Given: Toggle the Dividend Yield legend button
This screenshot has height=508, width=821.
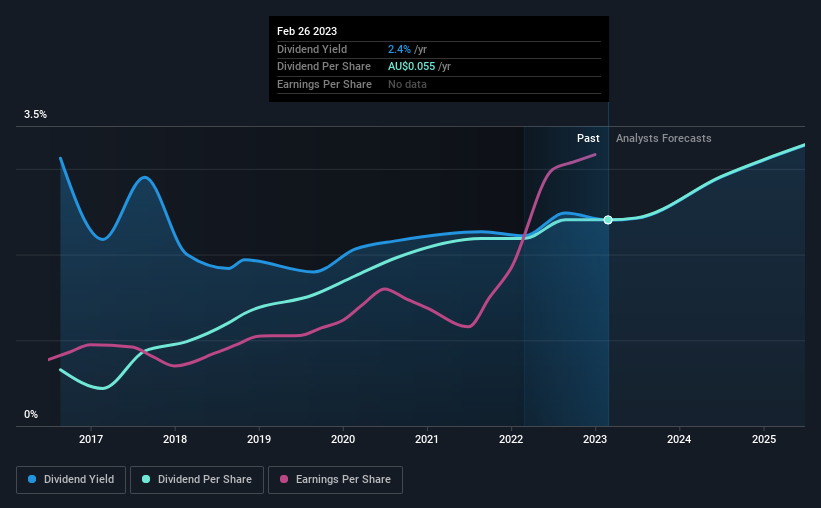Looking at the screenshot, I should click(x=71, y=480).
